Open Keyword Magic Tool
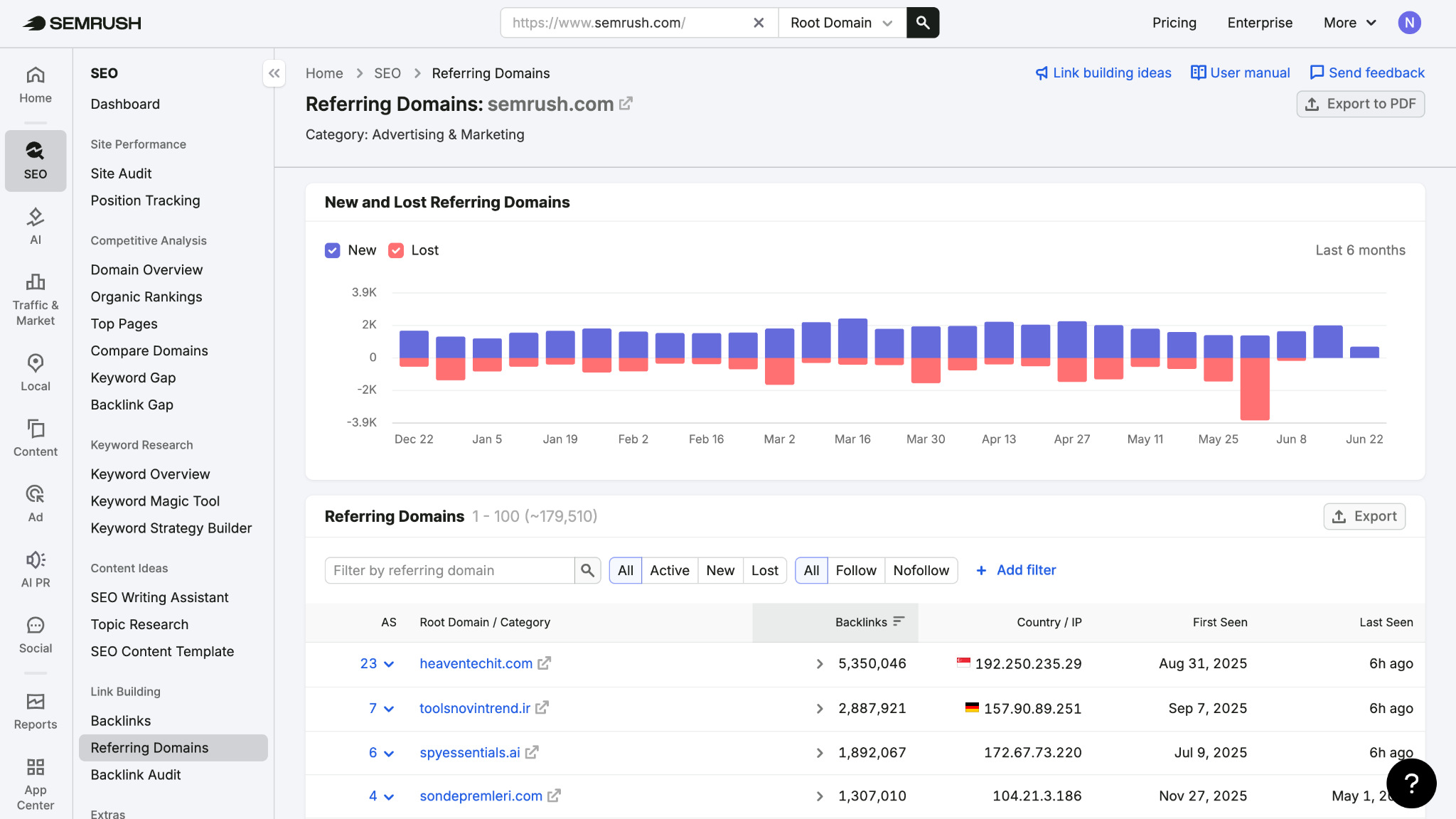 tap(155, 501)
